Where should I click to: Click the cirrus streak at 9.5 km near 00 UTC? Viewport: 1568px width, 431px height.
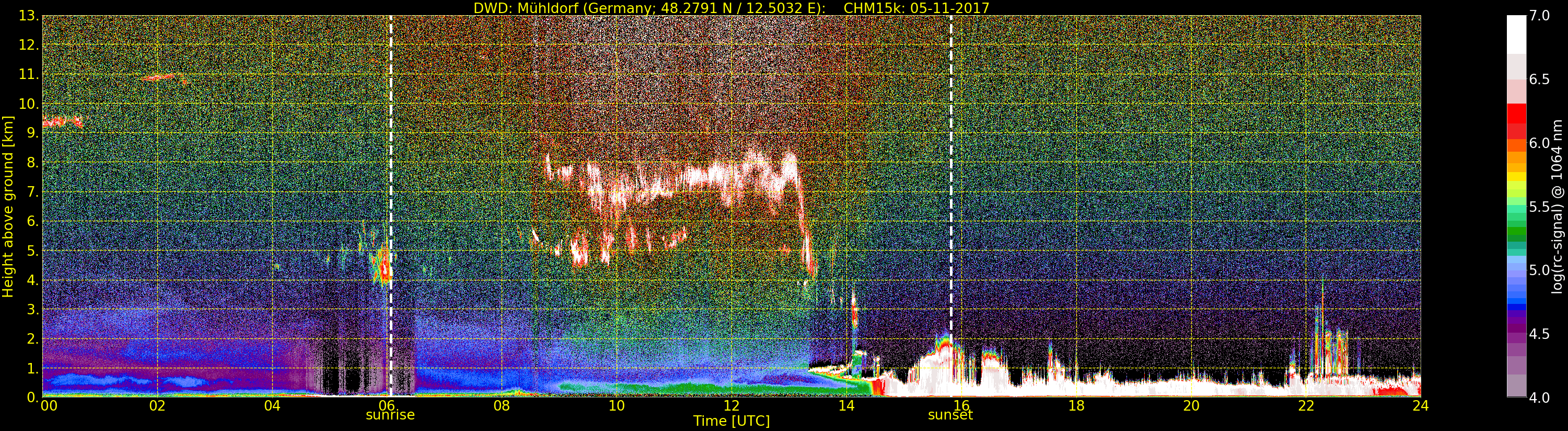(x=61, y=121)
